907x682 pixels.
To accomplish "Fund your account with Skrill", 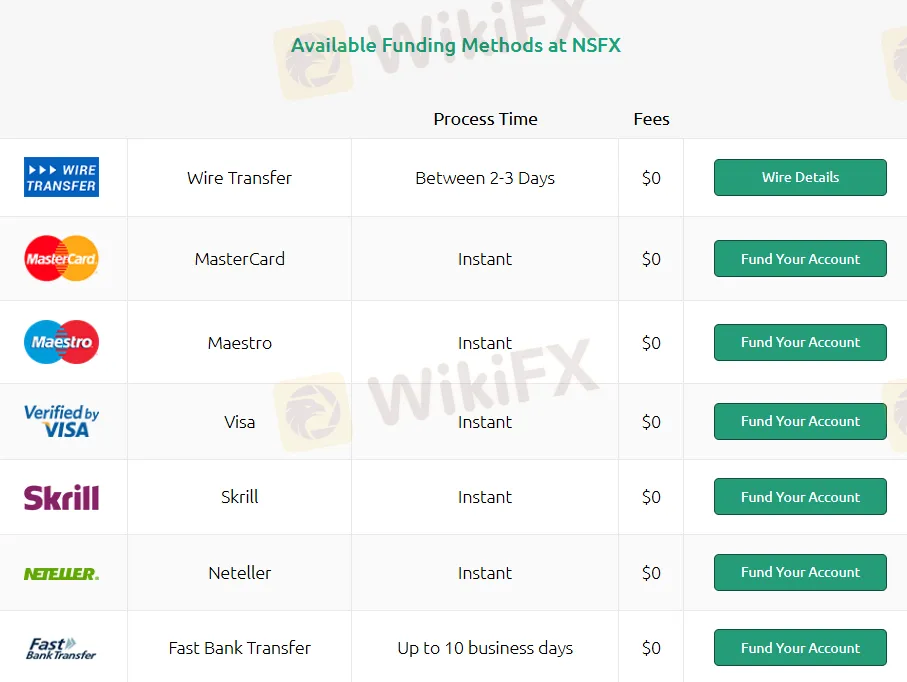I will [800, 496].
